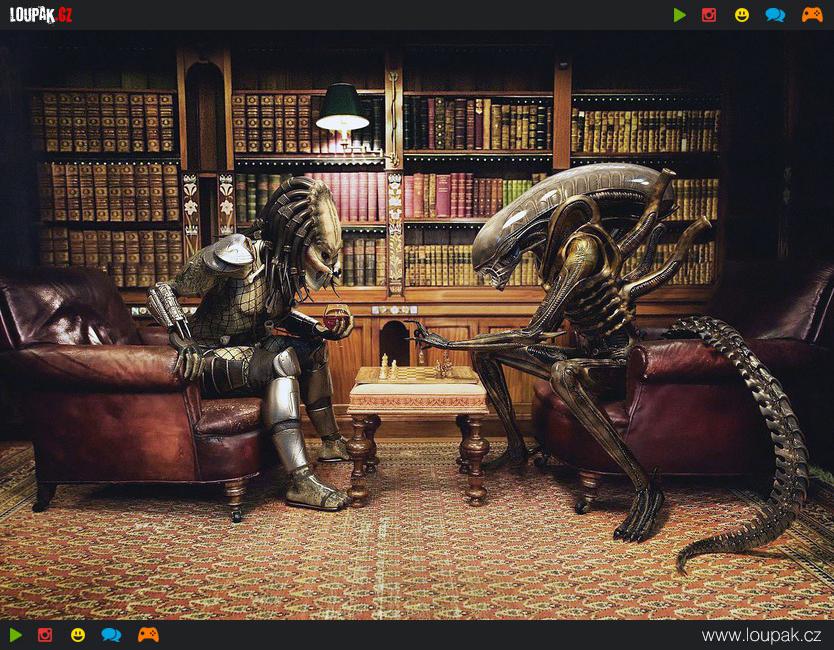834x650 pixels.
Task: Open the blue chat bubbles icon in top bar
Action: click(775, 15)
